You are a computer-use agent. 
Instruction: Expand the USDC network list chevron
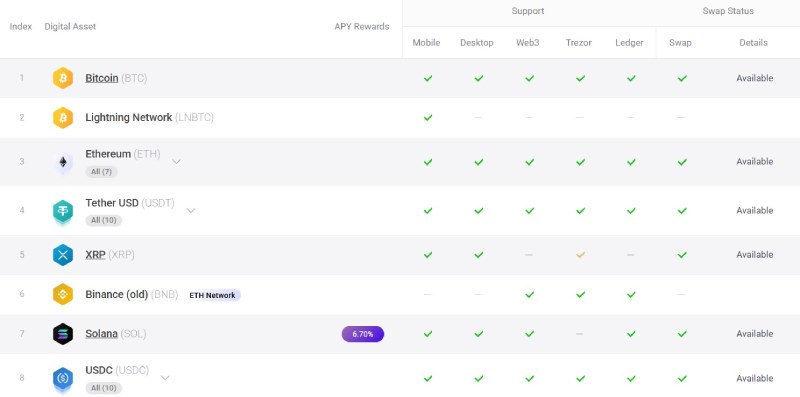pyautogui.click(x=165, y=378)
